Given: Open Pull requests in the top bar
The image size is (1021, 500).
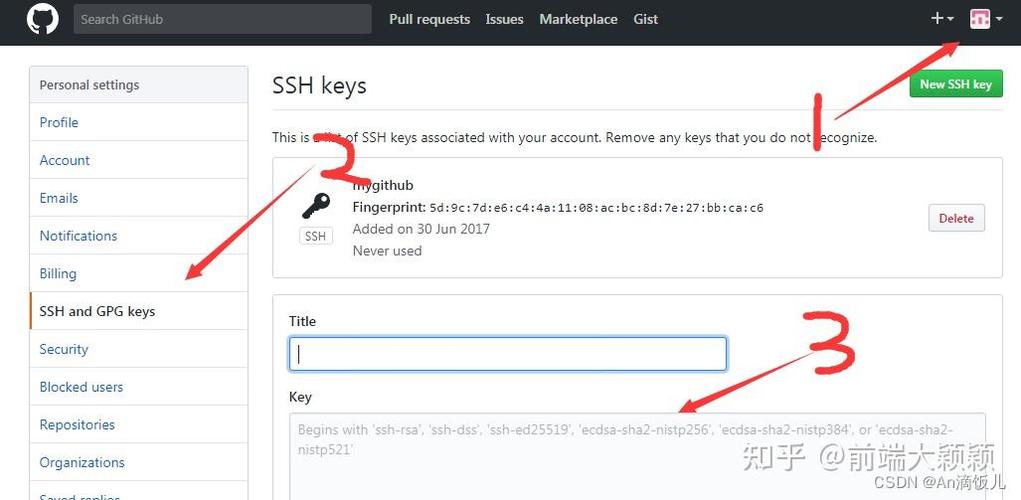Looking at the screenshot, I should pos(429,19).
